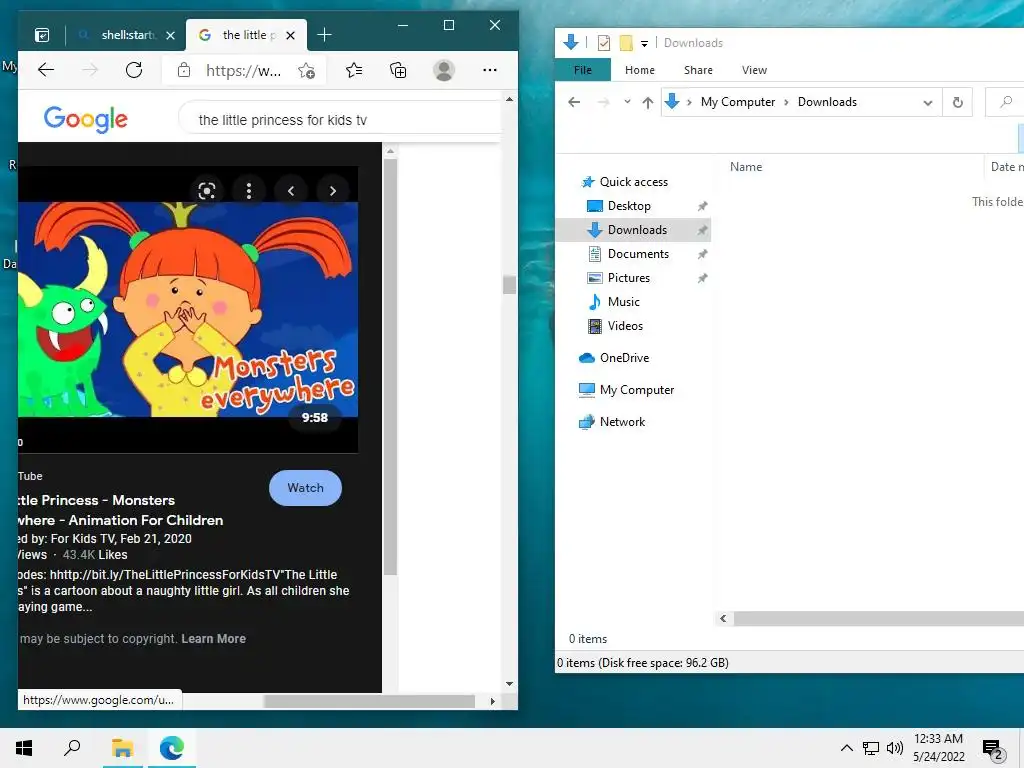Image resolution: width=1024 pixels, height=768 pixels.
Task: Open the Windows Start menu
Action: 24,748
